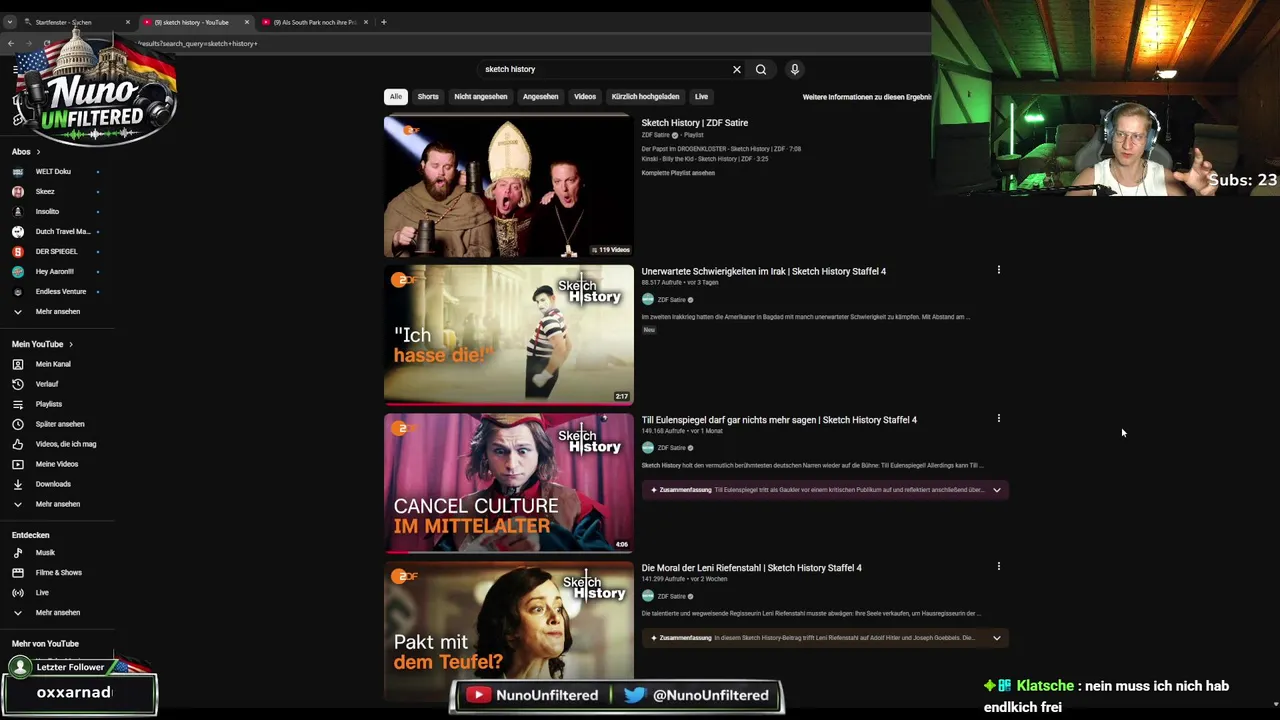Screen dimensions: 1280x720
Task: Open the Filme & Shows sidebar icon
Action: click(17, 572)
